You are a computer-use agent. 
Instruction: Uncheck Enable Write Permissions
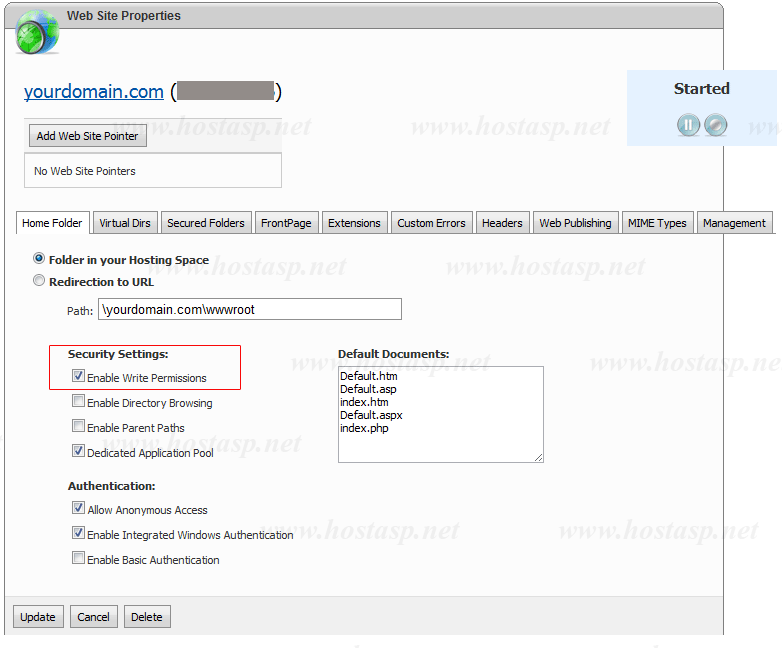pyautogui.click(x=78, y=377)
